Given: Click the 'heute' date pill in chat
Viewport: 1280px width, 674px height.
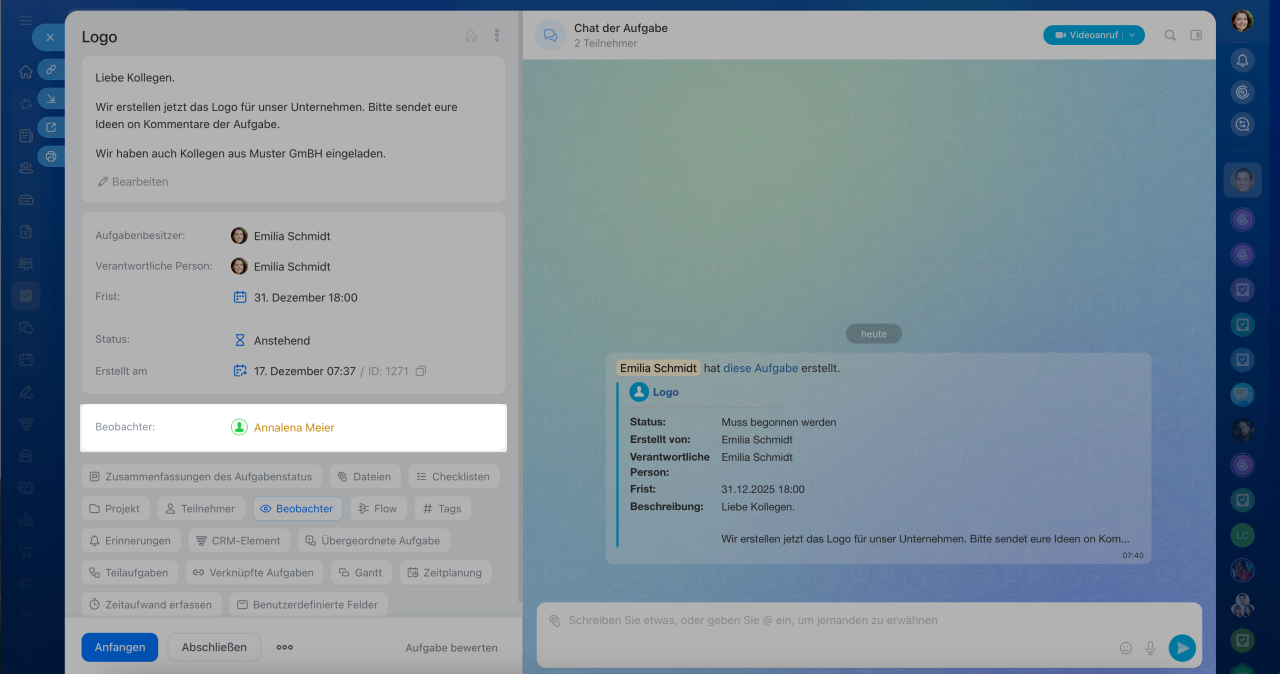Looking at the screenshot, I should click(874, 334).
